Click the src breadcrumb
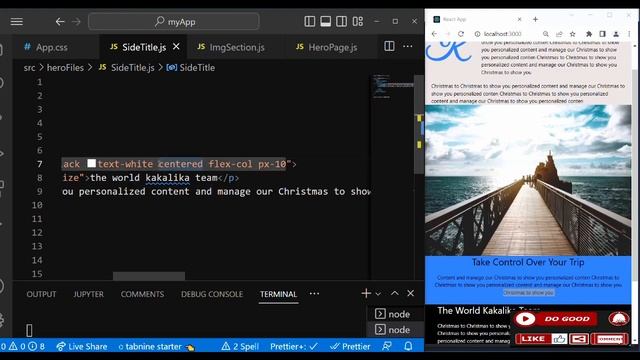 (29, 68)
